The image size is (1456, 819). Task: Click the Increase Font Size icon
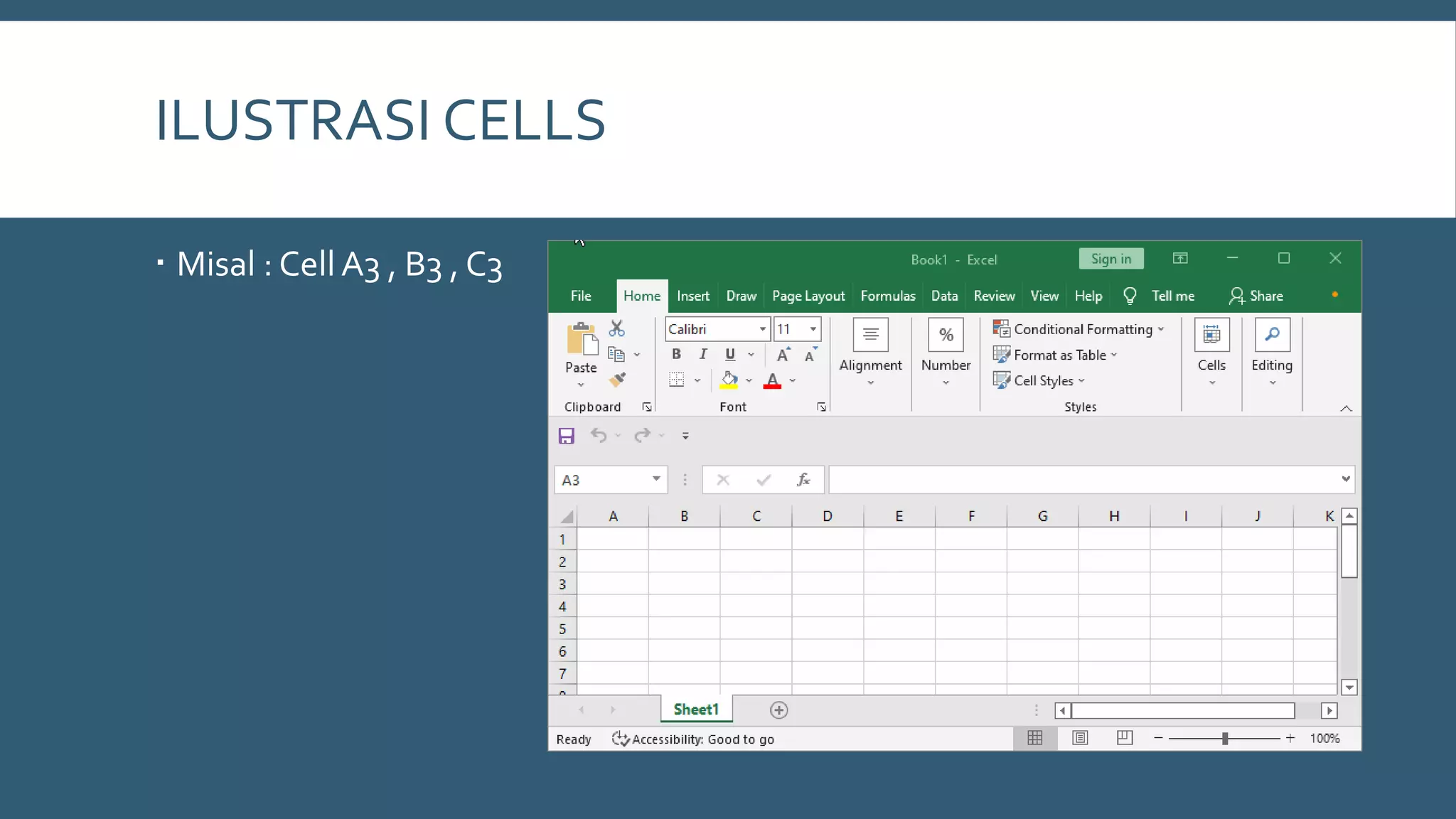click(783, 355)
